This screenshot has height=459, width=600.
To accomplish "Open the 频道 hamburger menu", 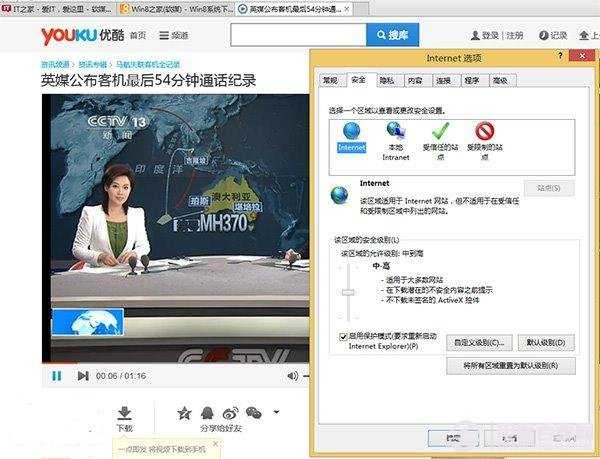I will [174, 36].
